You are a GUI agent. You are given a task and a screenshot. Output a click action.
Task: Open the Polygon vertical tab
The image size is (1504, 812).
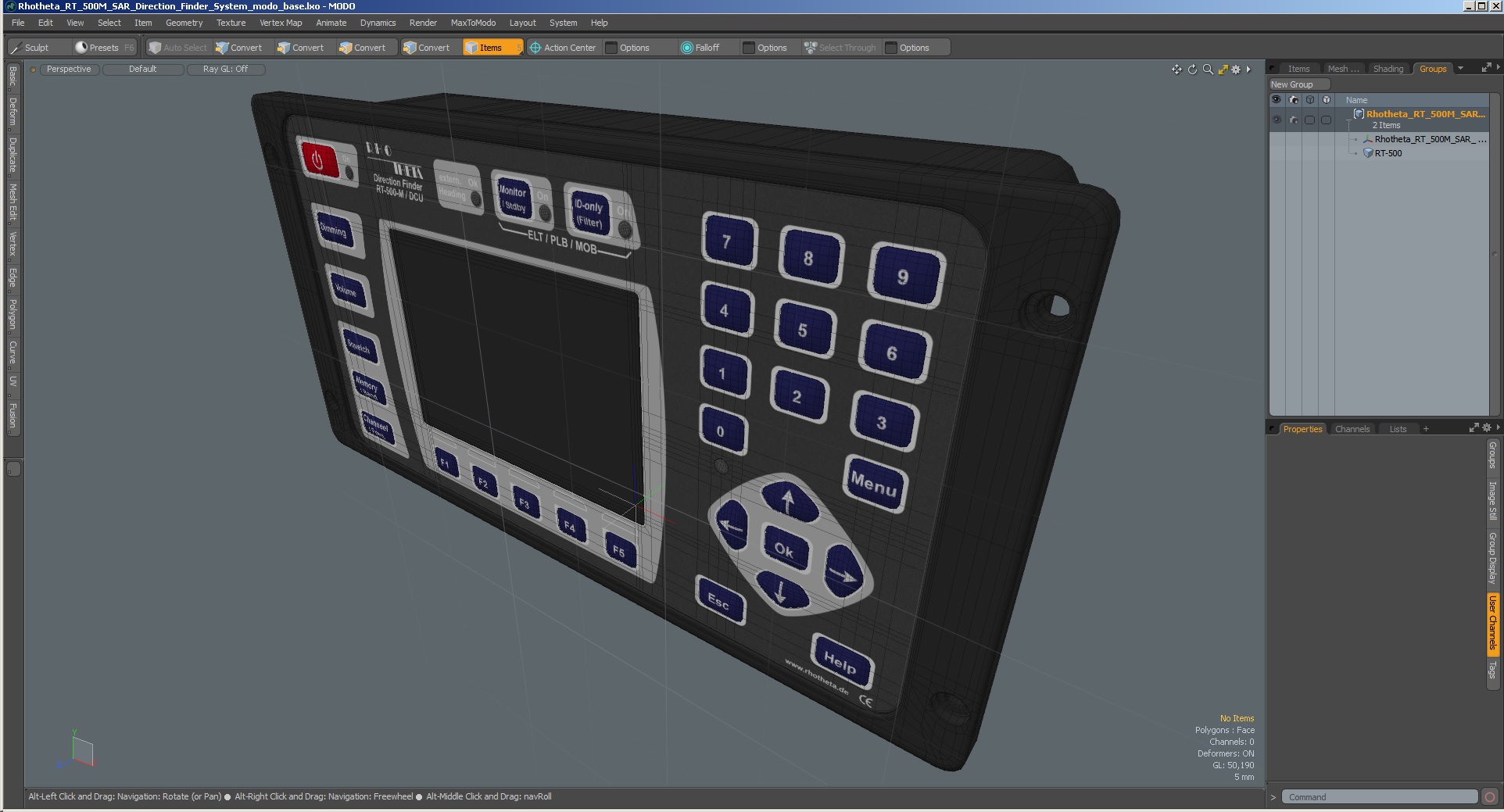(13, 314)
